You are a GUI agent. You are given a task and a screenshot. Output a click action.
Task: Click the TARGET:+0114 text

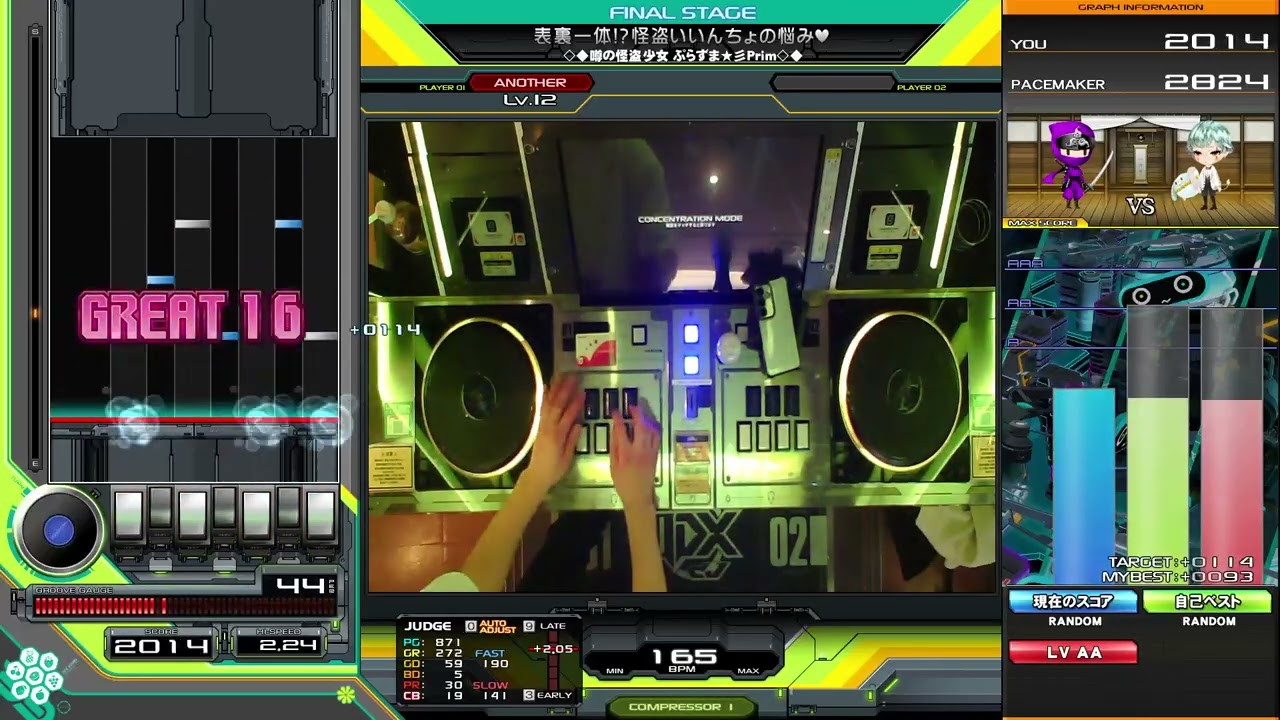[1180, 563]
